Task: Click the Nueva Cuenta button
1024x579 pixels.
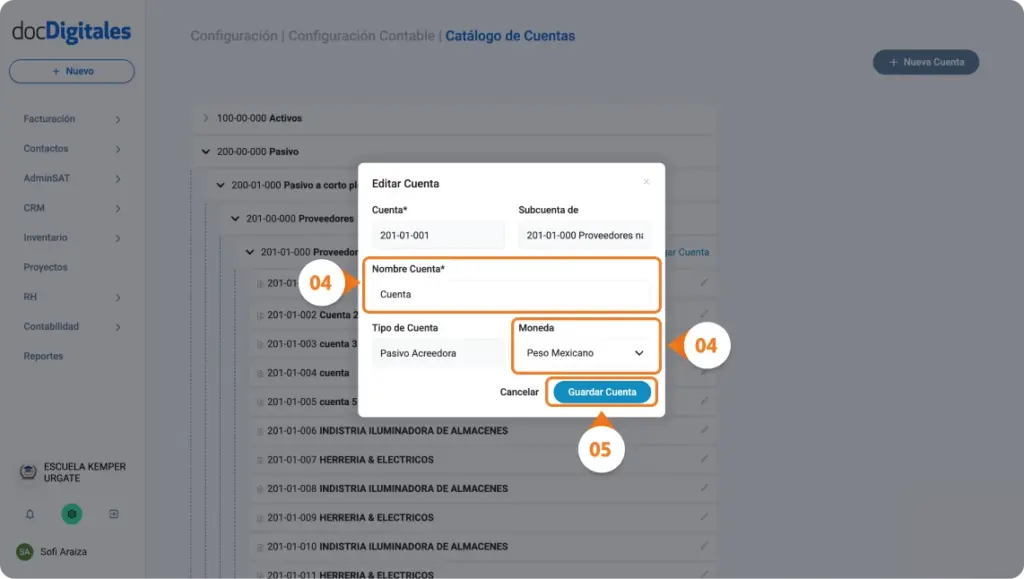Action: [x=926, y=62]
